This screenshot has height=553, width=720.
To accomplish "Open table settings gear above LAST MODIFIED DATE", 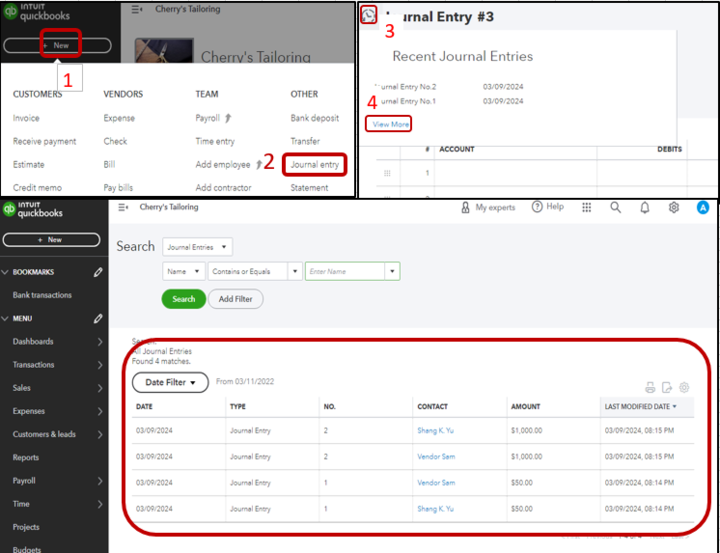I will (x=684, y=388).
